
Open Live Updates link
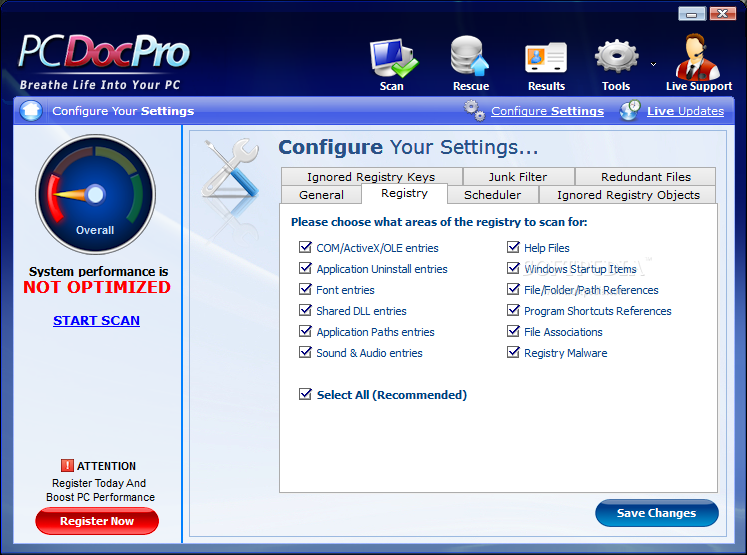click(685, 111)
